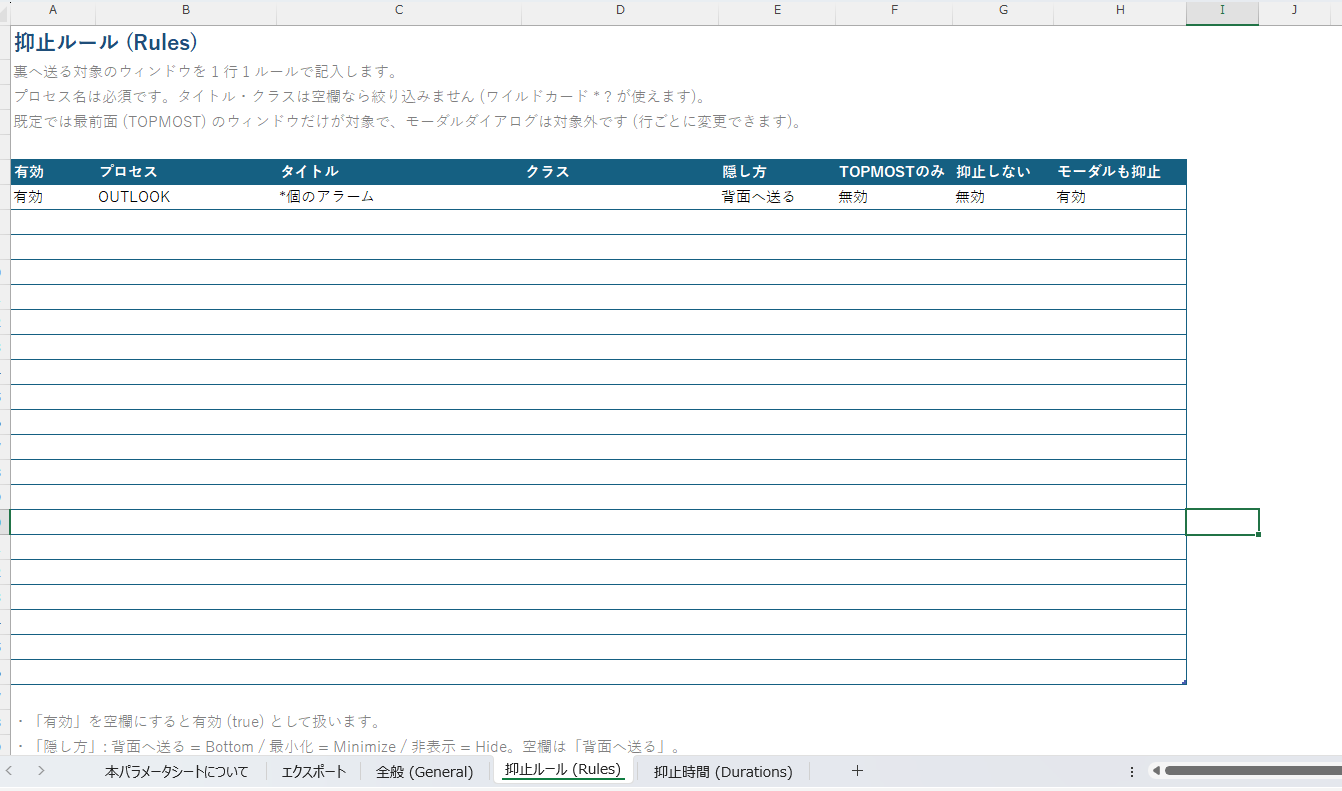1342x791 pixels.
Task: Open sheet tab options three-dot icon
Action: click(x=1132, y=771)
